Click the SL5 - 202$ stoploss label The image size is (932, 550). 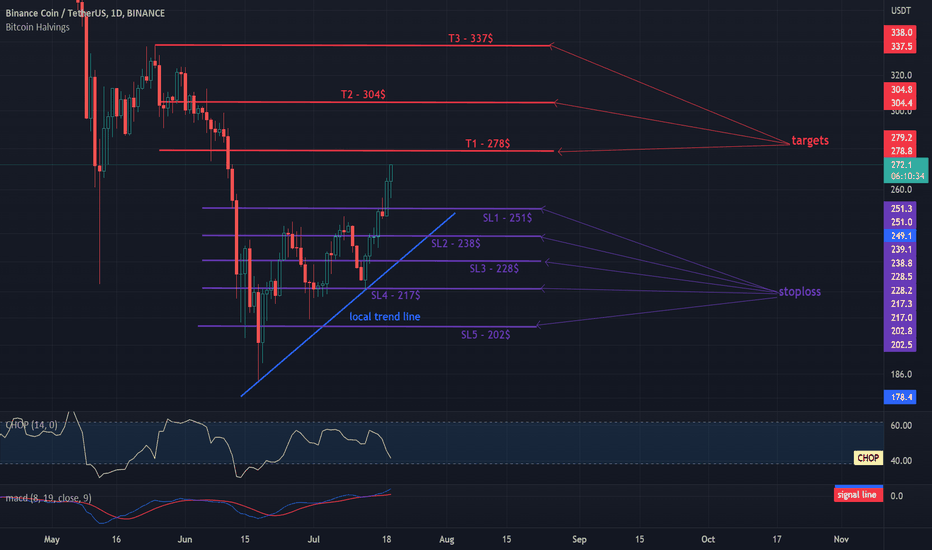coord(485,335)
